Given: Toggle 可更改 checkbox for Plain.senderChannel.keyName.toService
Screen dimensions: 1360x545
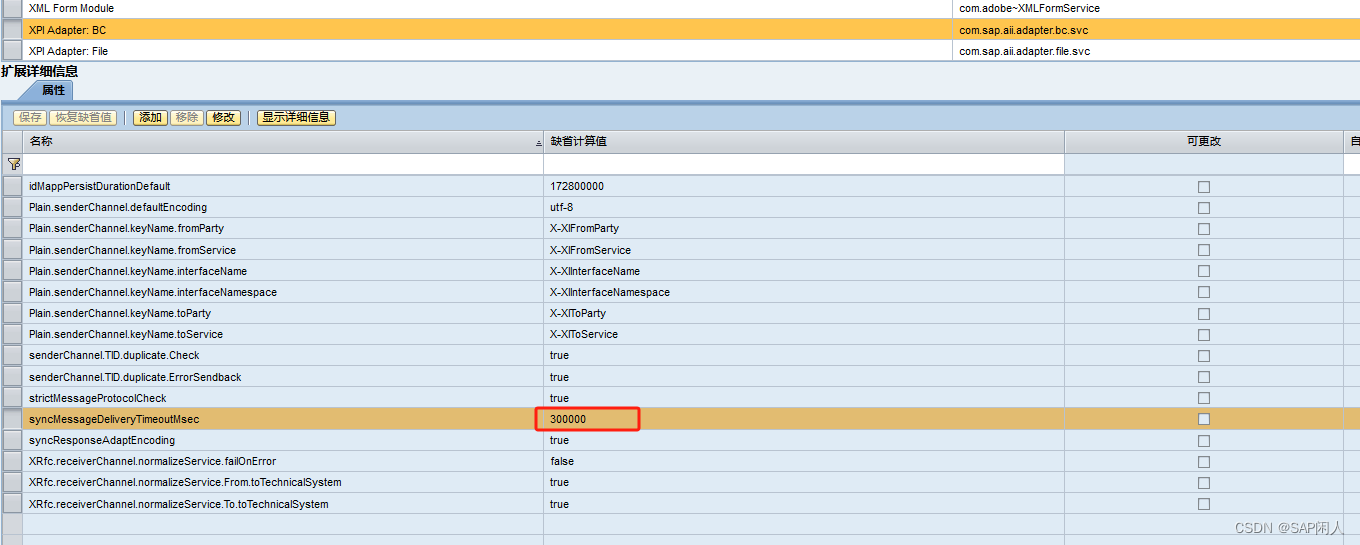Looking at the screenshot, I should point(1204,335).
